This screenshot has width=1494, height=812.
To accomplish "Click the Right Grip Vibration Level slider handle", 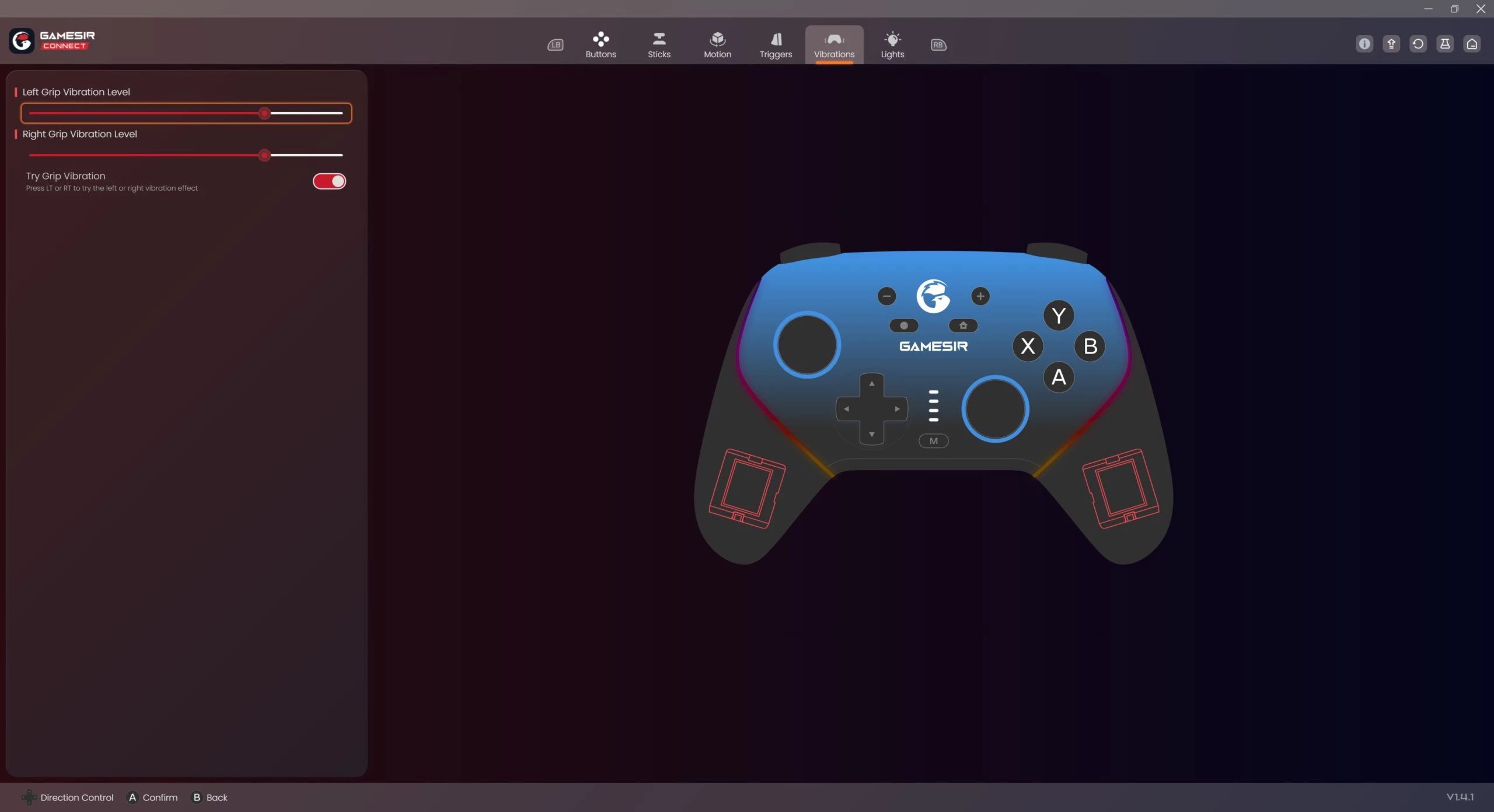I will (x=264, y=155).
